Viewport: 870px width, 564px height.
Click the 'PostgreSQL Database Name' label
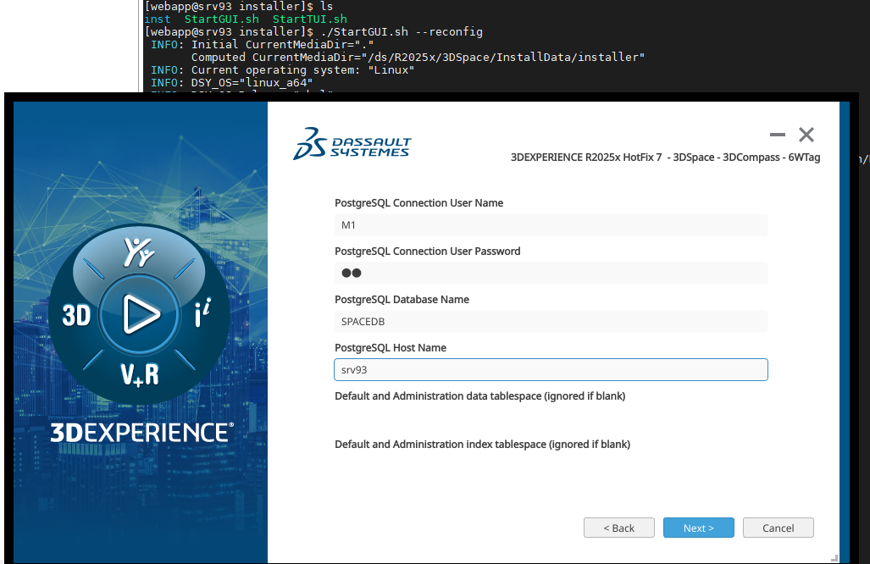(x=402, y=300)
